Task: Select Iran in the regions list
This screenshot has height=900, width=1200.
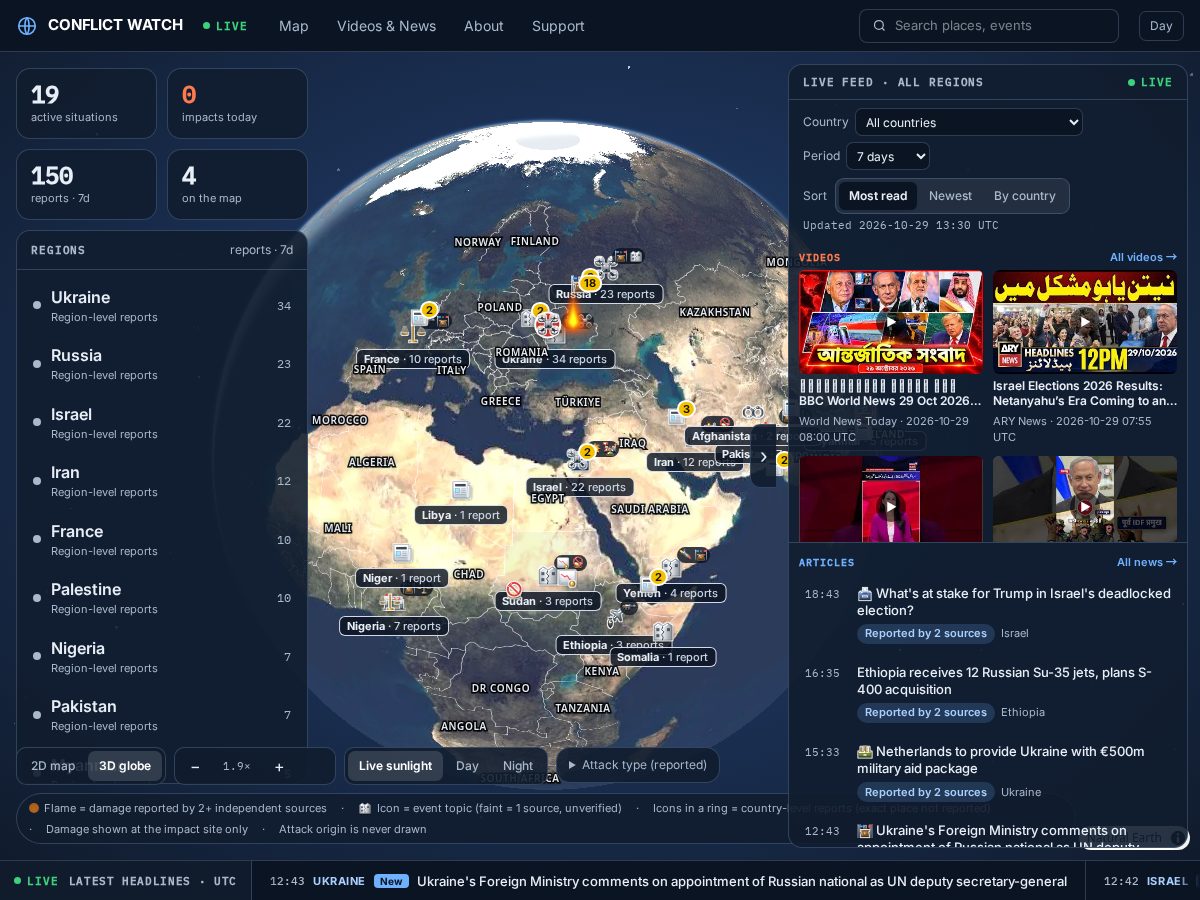Action: point(161,482)
